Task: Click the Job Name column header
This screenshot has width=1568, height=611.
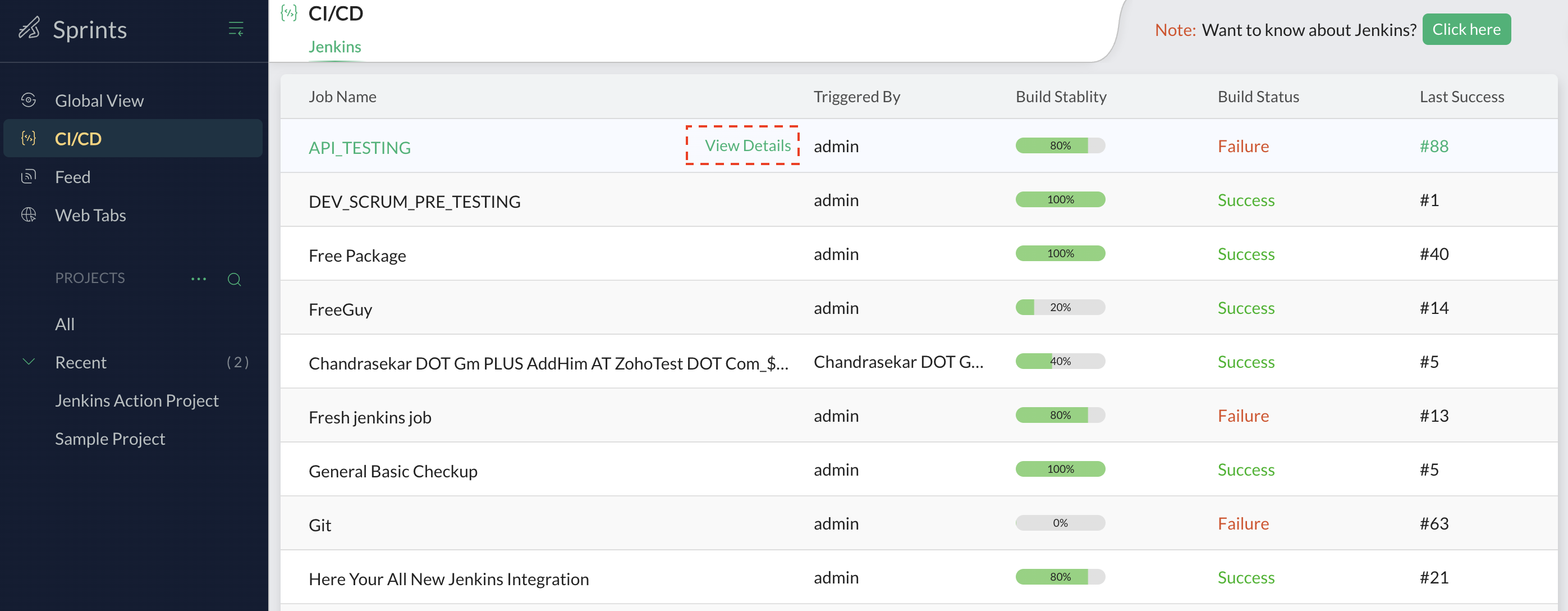Action: point(342,96)
